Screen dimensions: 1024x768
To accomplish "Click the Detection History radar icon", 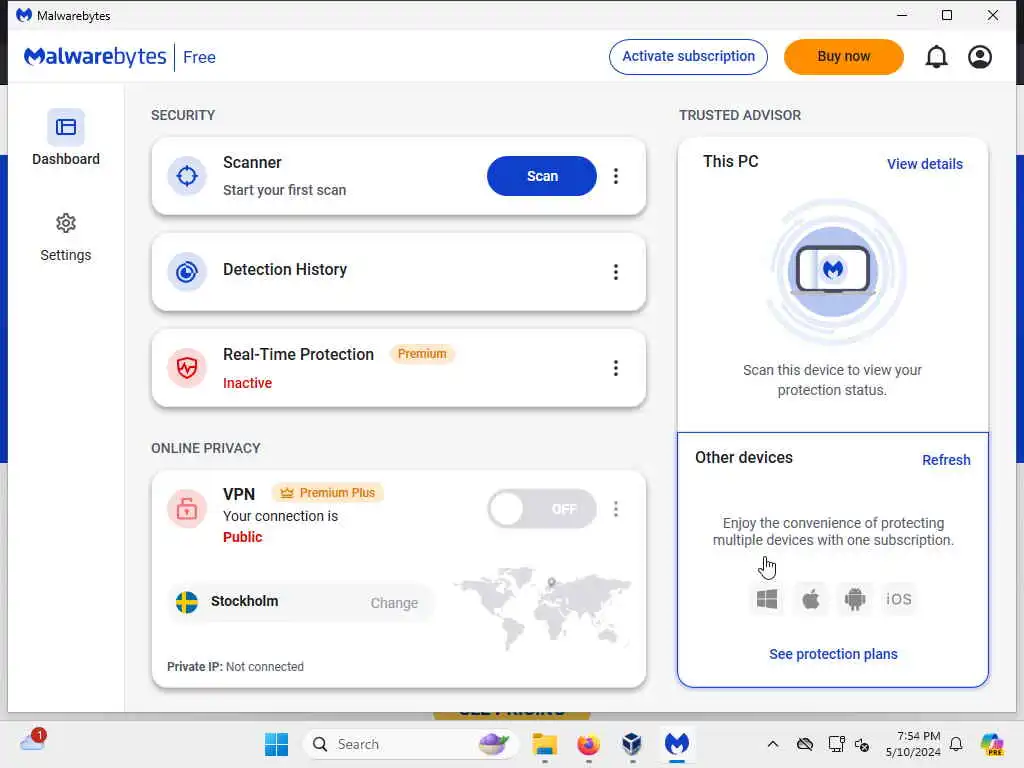I will [187, 272].
